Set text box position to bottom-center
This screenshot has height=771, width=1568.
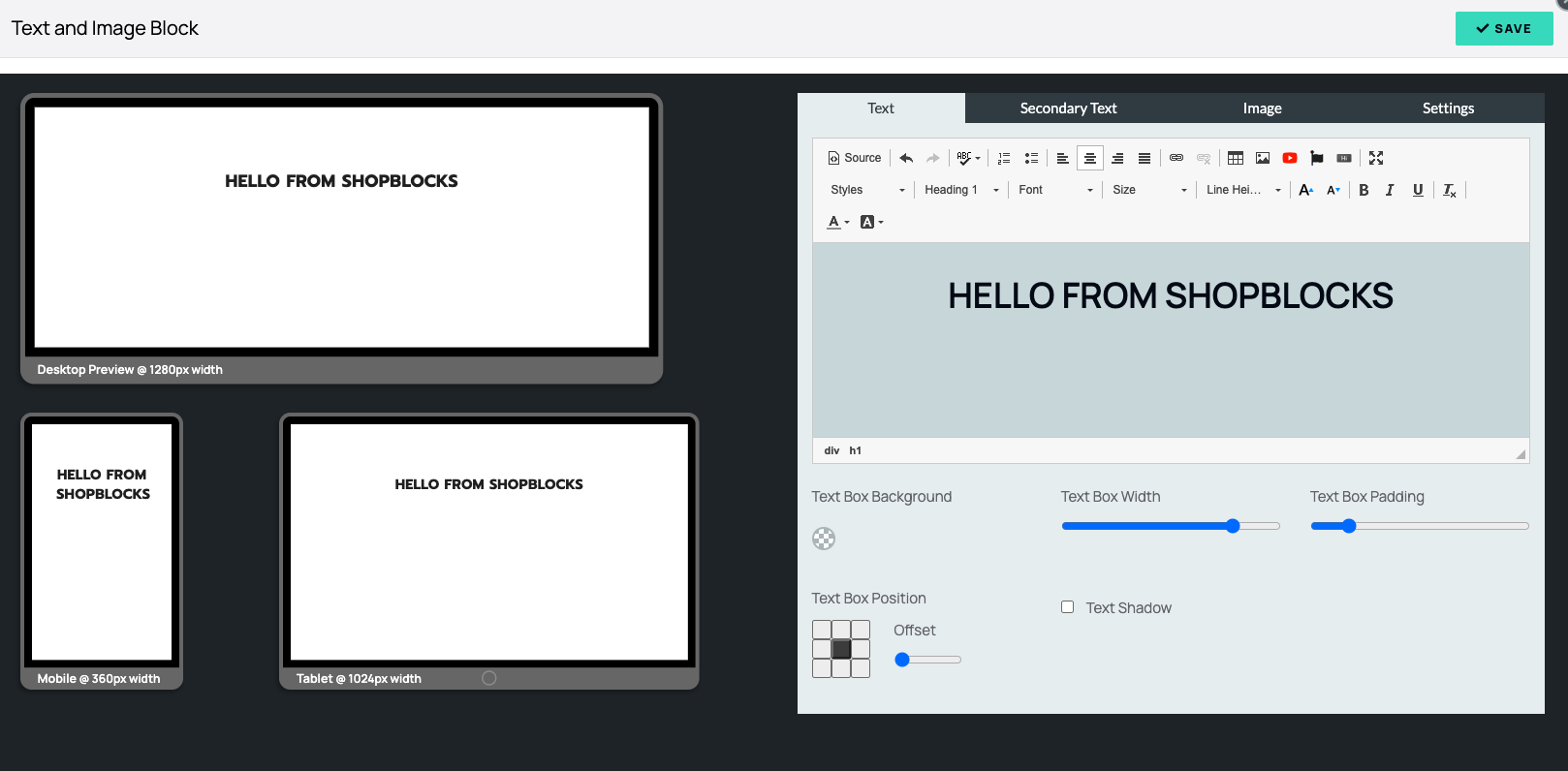[841, 668]
